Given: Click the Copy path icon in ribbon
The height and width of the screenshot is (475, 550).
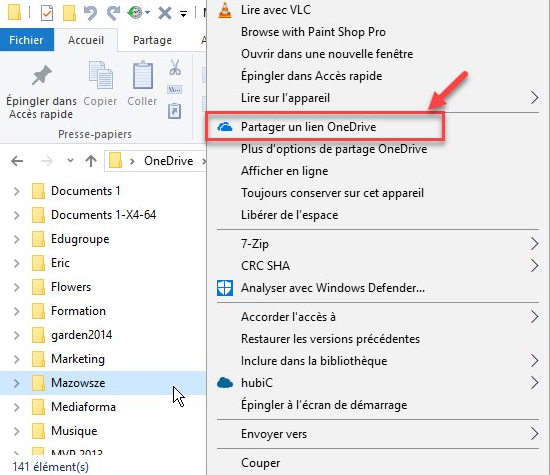Looking at the screenshot, I should [x=175, y=90].
